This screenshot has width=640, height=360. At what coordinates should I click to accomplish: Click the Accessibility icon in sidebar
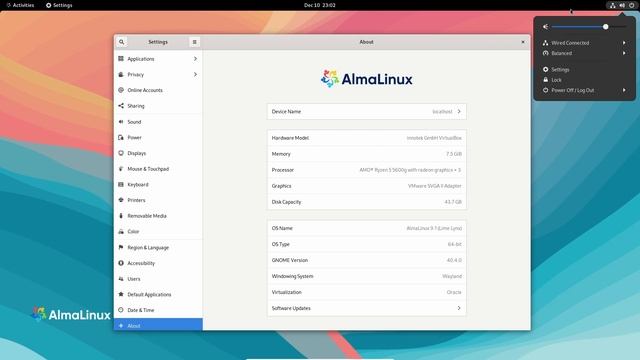pos(121,263)
